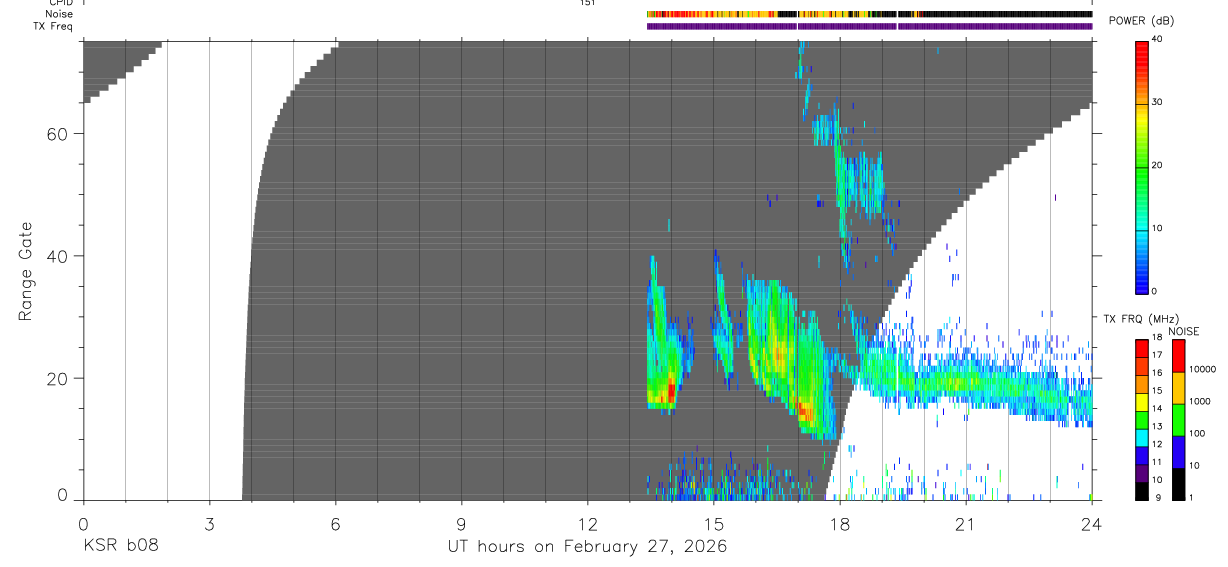The width and height of the screenshot is (1228, 567).
Task: Click the x-axis tick label '15'
Action: tap(713, 523)
